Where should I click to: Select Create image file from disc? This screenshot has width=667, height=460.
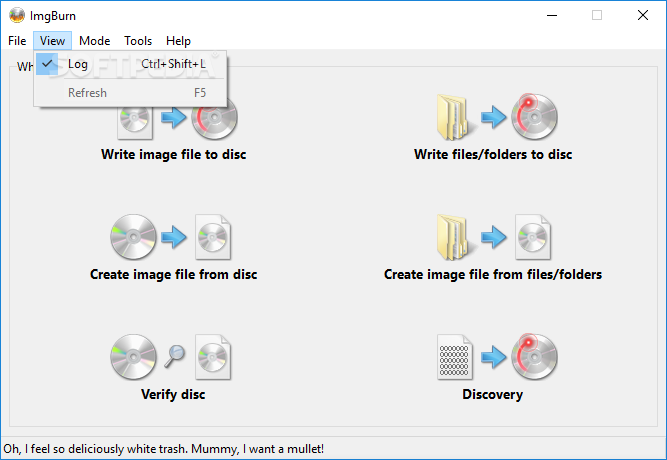tap(174, 274)
